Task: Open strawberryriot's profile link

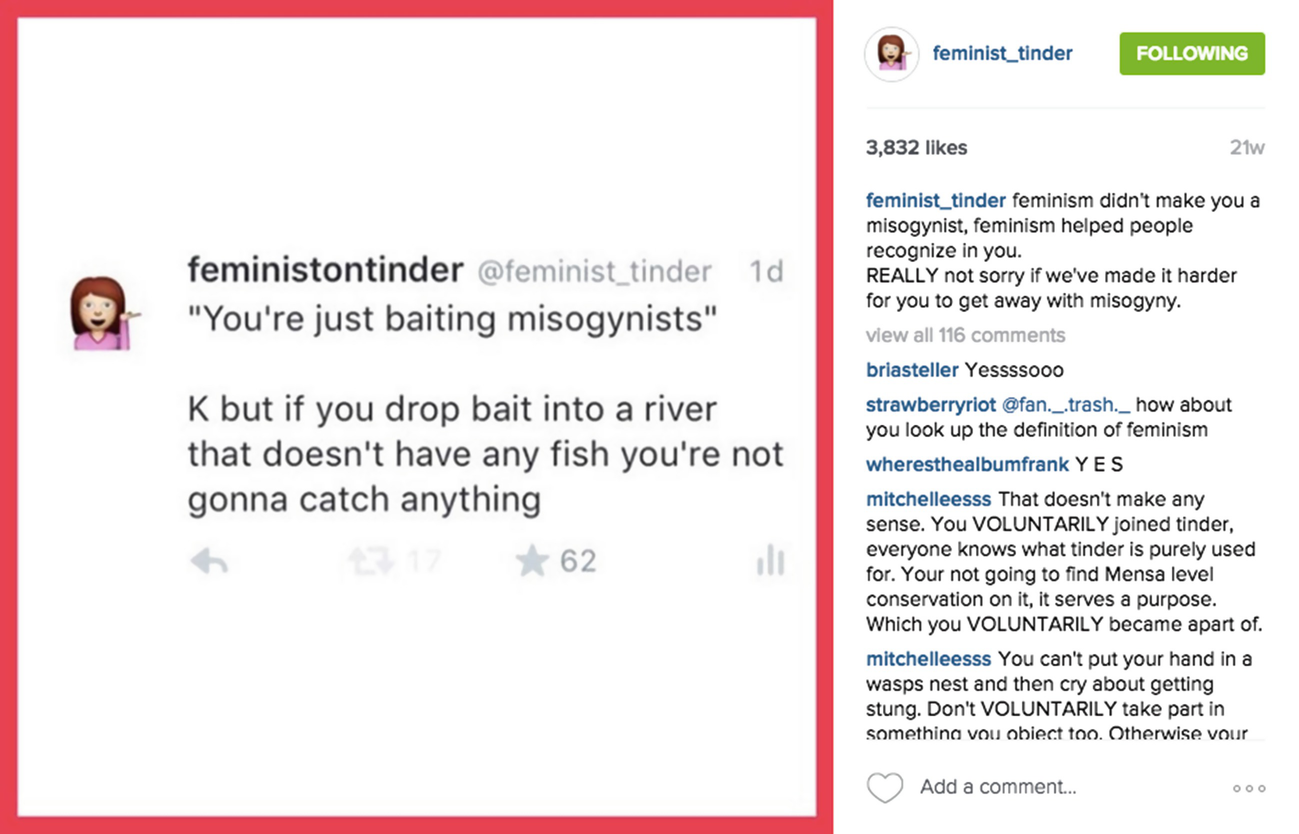Action: [x=930, y=405]
